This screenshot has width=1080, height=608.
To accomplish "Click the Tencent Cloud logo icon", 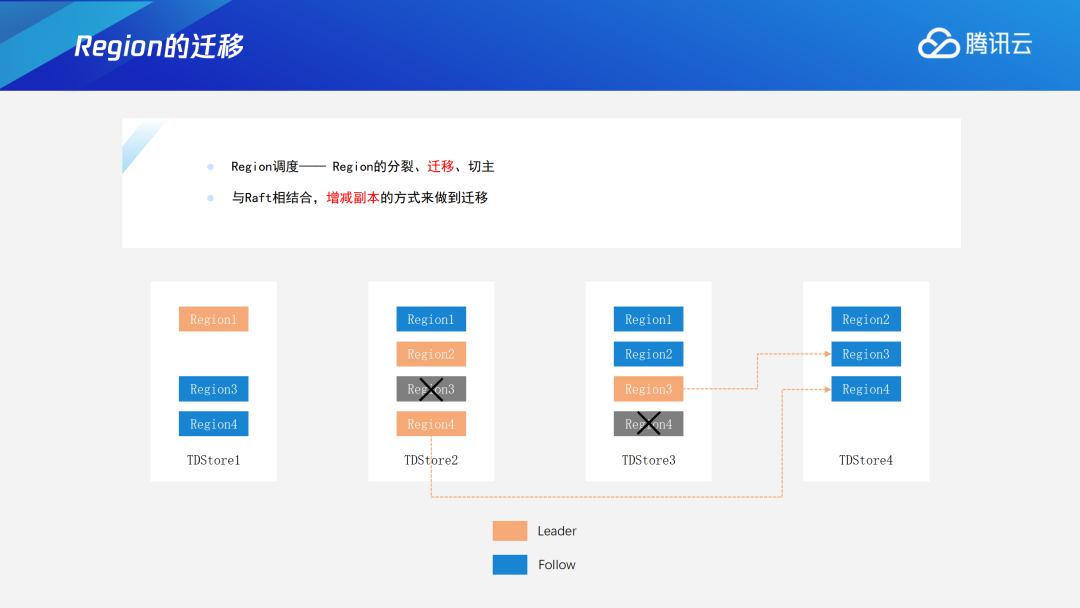I will pos(938,43).
